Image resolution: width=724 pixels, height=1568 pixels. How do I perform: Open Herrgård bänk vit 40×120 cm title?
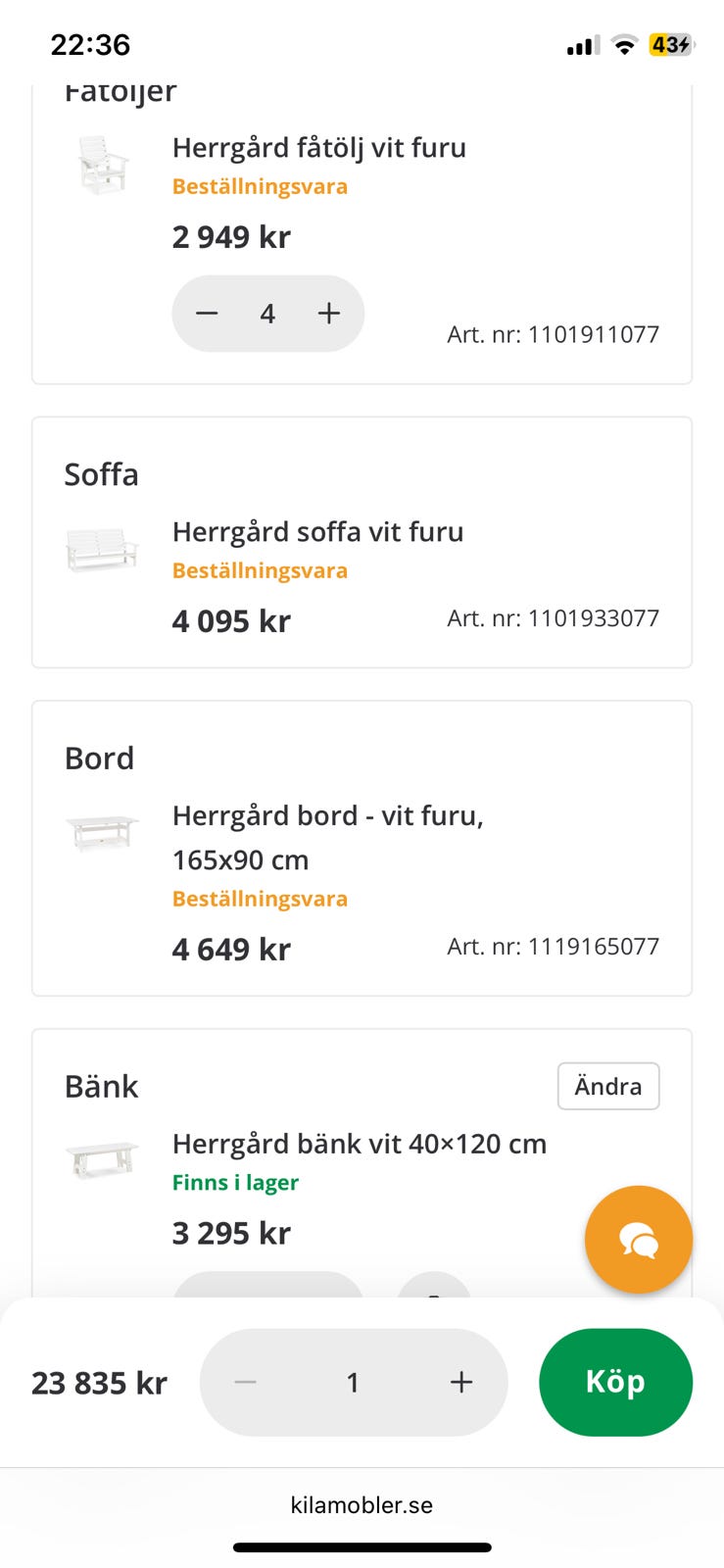359,1144
